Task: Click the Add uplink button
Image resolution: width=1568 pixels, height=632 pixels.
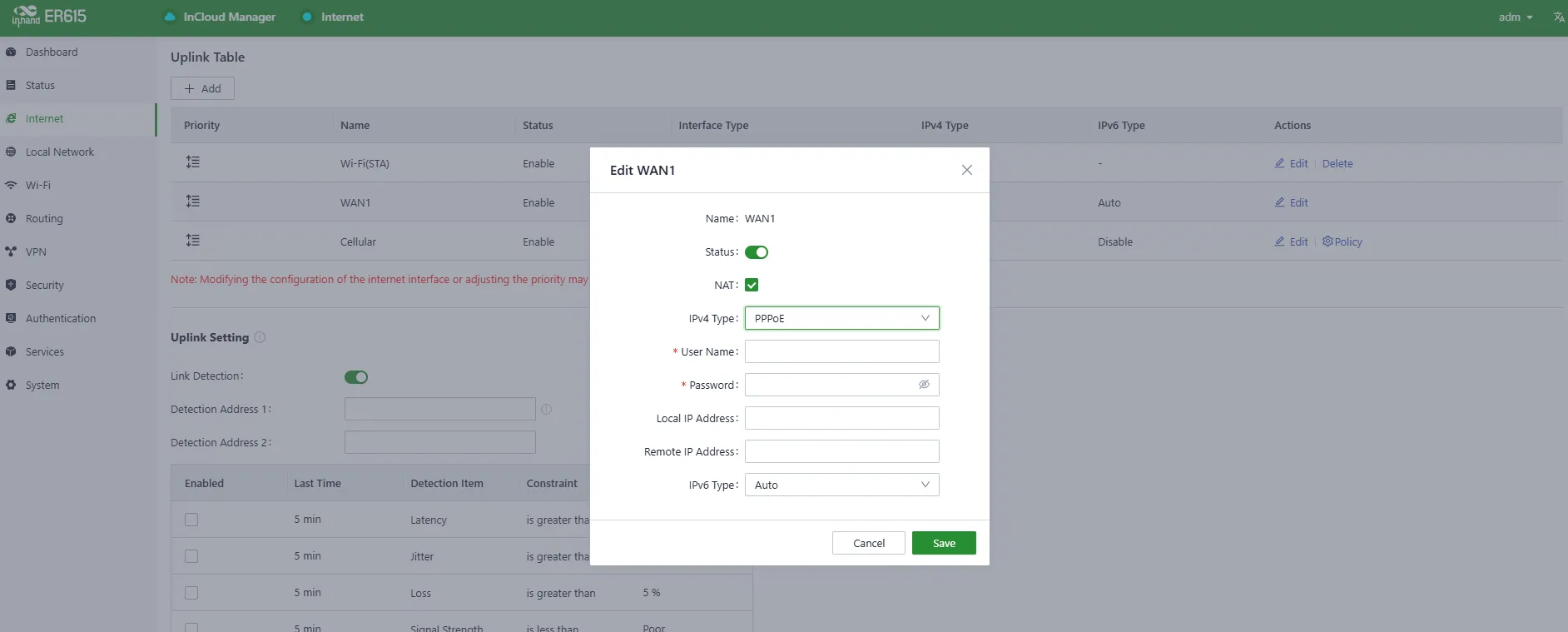Action: (x=202, y=88)
